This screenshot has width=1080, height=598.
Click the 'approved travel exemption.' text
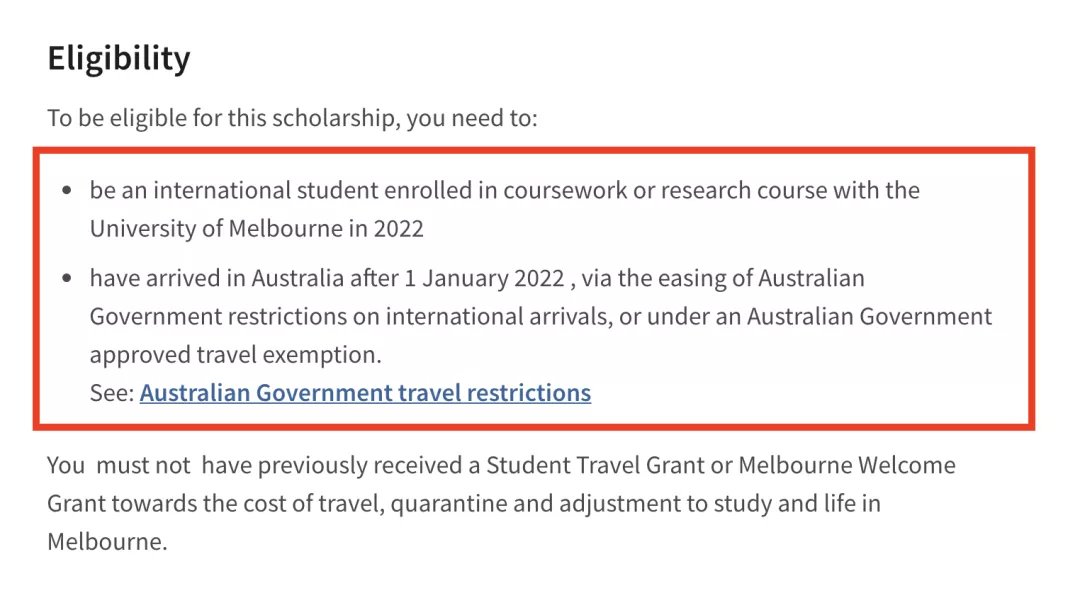[236, 355]
